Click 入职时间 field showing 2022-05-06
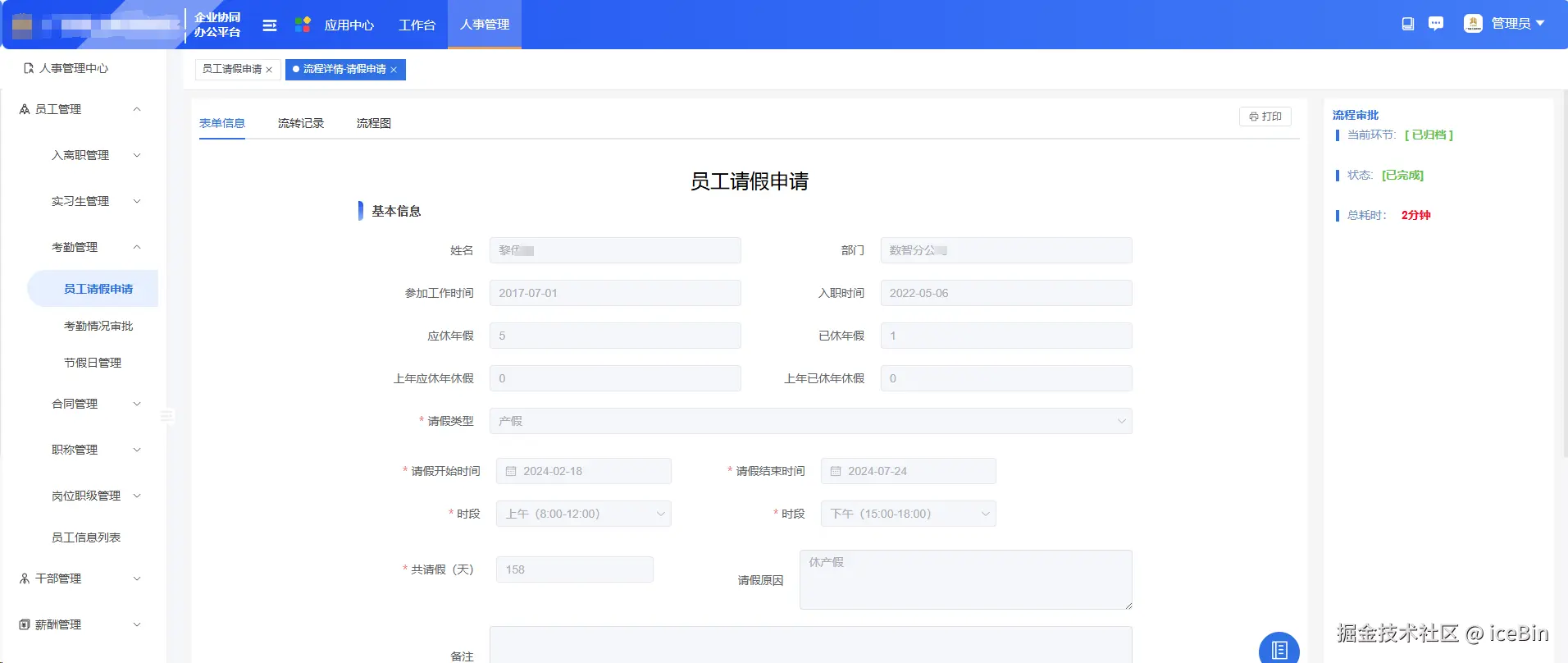 (1006, 293)
